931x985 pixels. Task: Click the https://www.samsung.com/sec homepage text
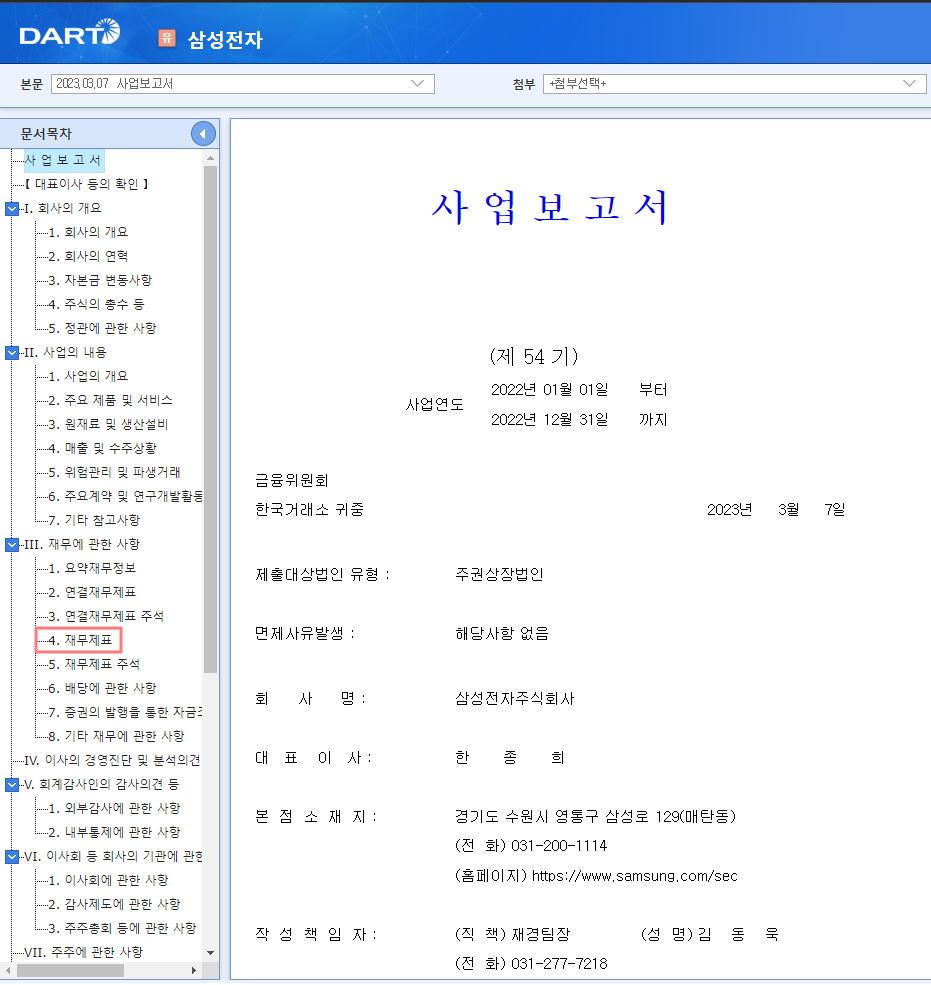pos(634,876)
